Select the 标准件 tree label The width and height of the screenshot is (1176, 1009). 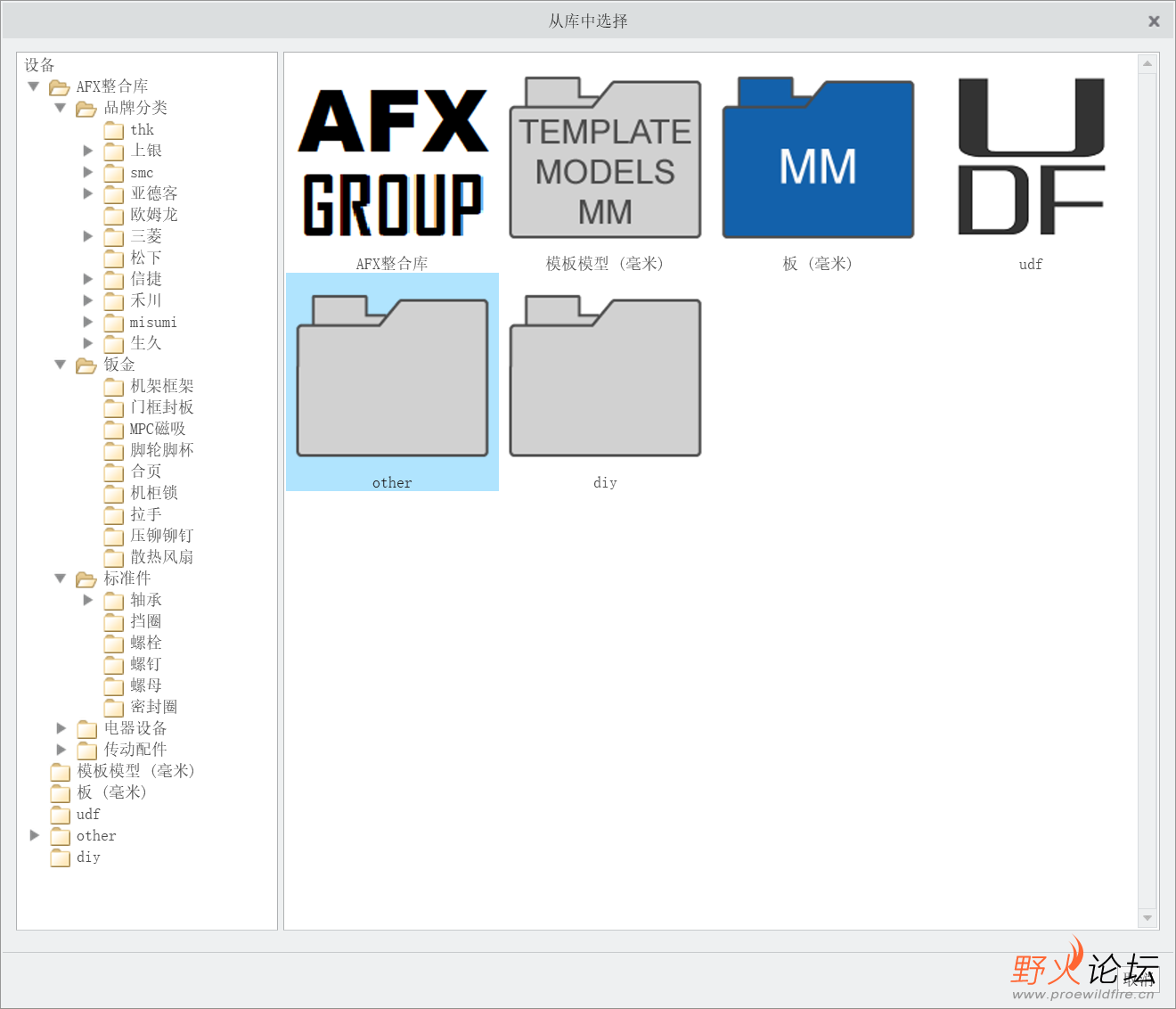[127, 578]
